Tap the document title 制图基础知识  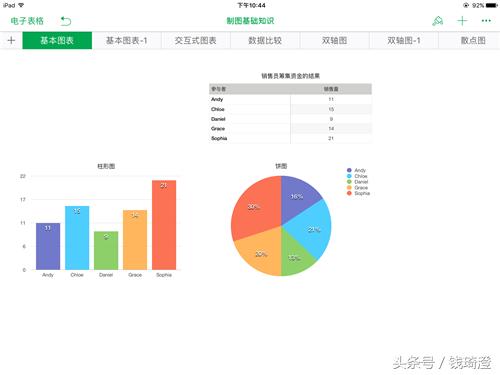[250, 21]
